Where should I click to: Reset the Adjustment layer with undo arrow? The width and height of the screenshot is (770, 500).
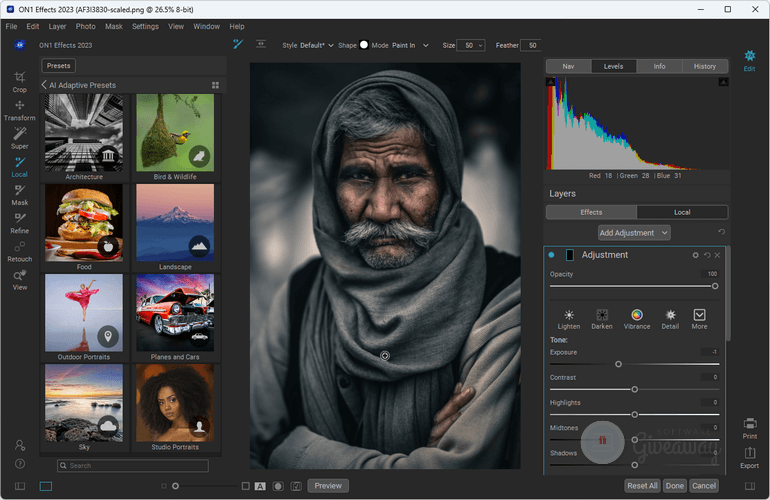707,255
